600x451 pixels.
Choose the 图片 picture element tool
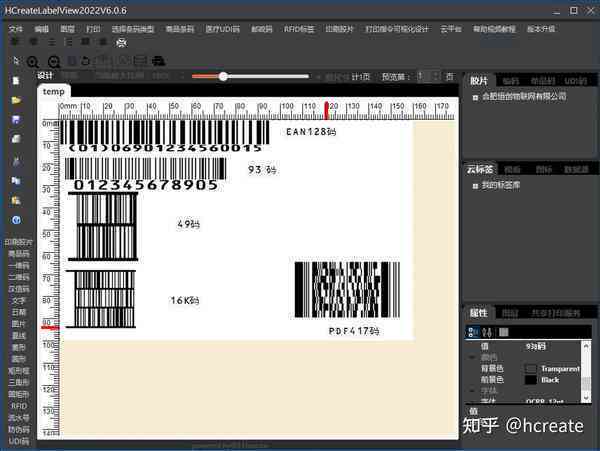click(18, 324)
